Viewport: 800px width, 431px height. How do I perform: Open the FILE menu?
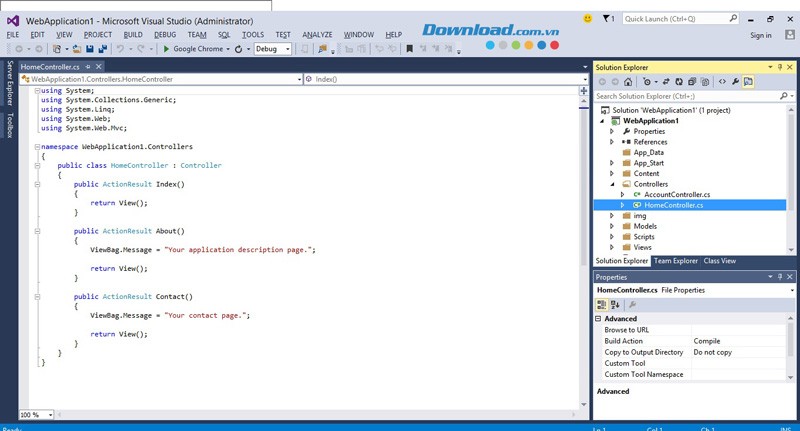coord(13,35)
